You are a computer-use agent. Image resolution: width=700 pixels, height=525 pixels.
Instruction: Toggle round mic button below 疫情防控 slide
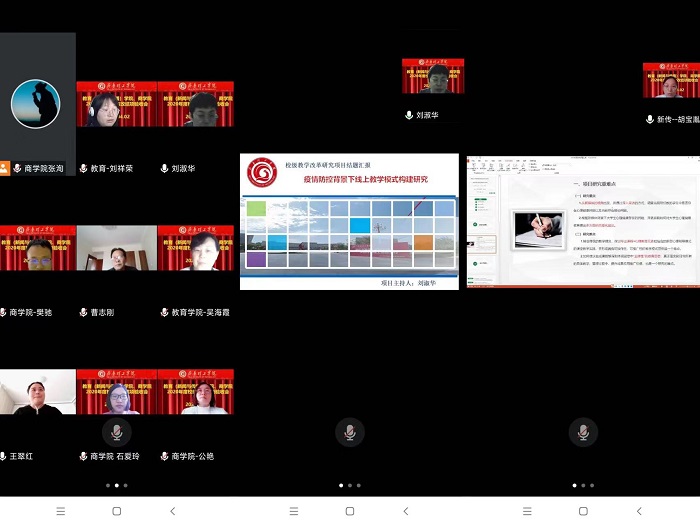(349, 432)
